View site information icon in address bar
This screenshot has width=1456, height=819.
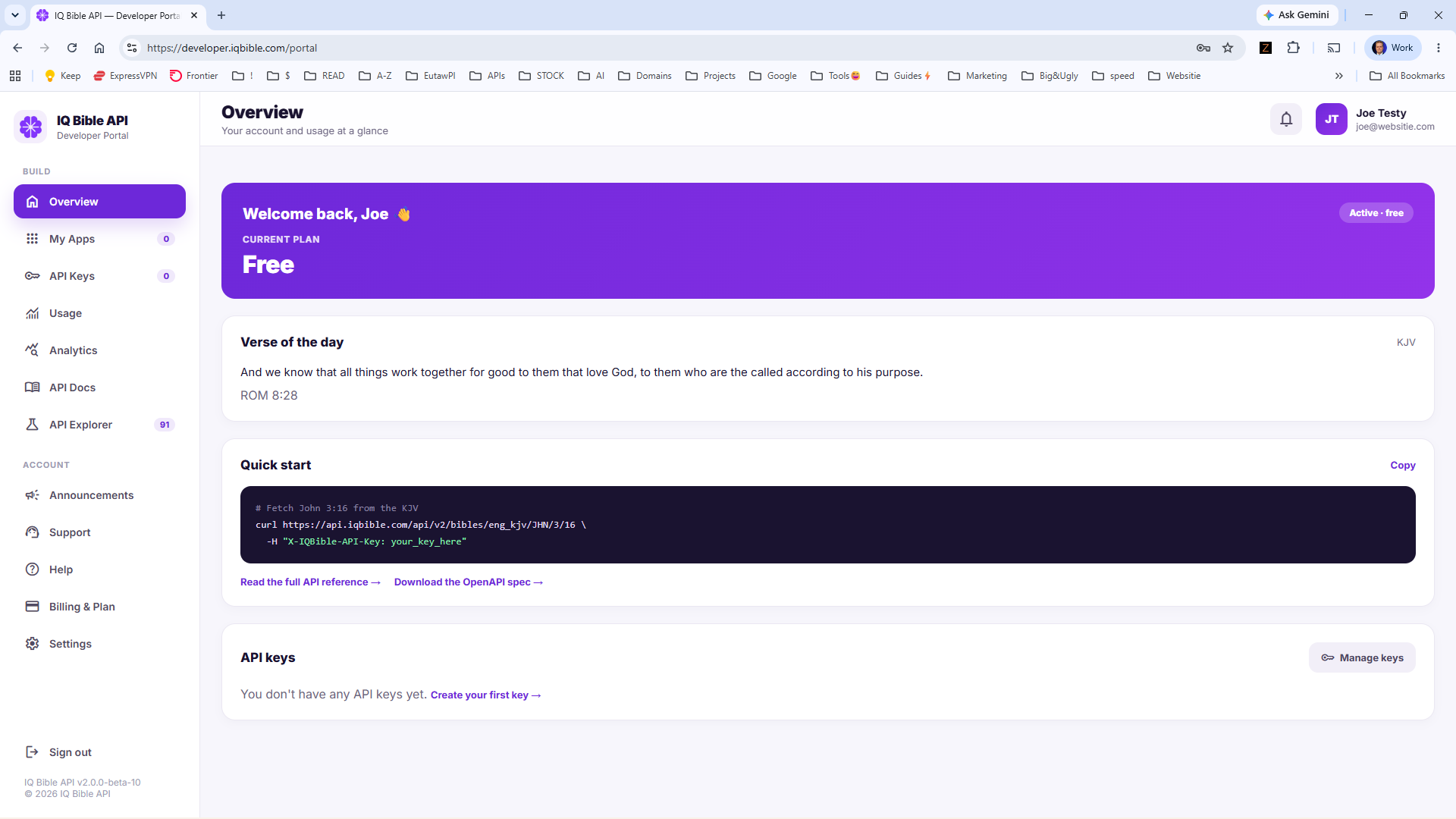[132, 48]
